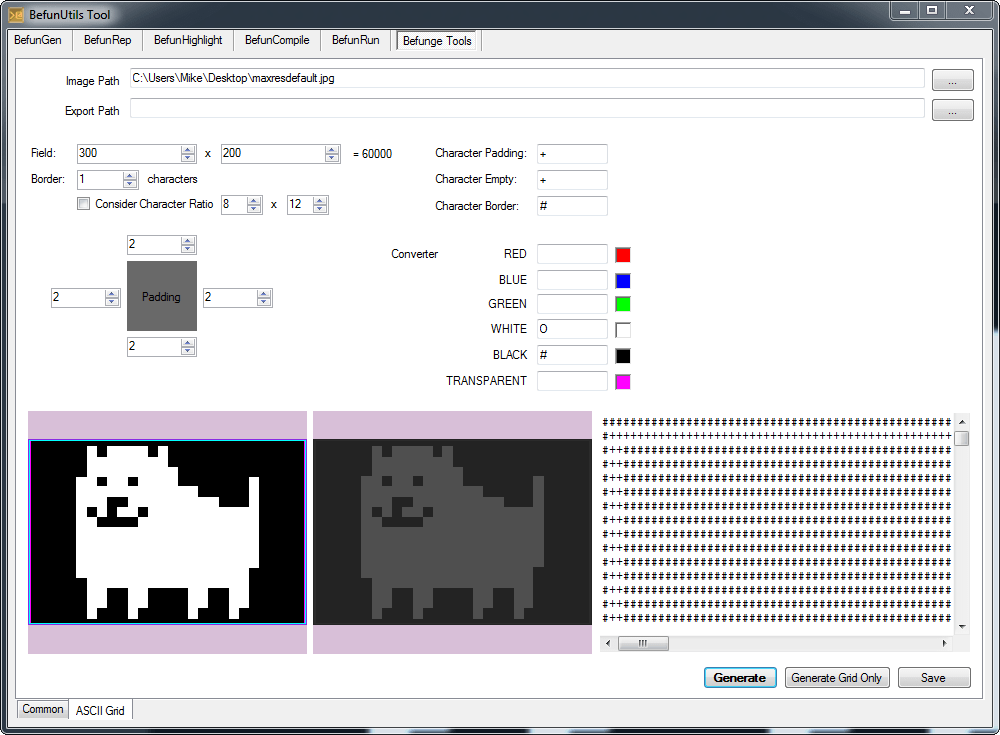
Task: Select the original dog image preview
Action: (x=167, y=532)
